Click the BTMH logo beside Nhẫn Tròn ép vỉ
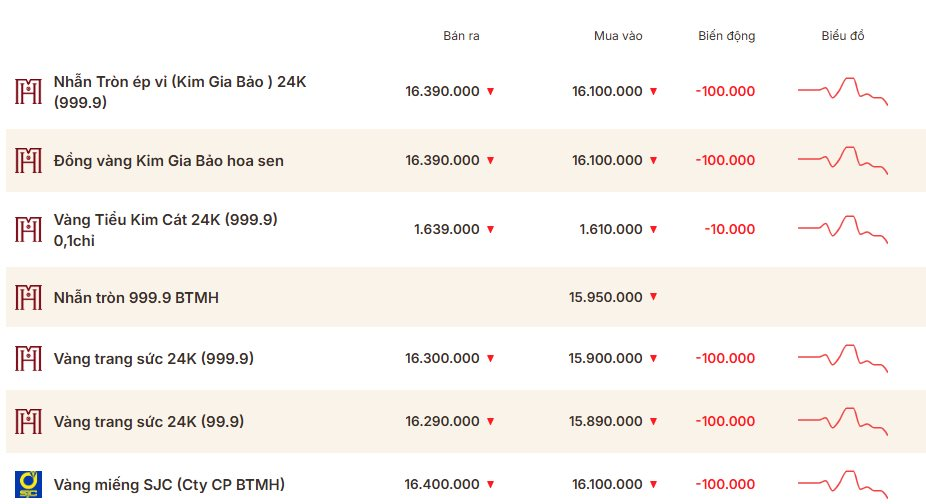The height and width of the screenshot is (504, 926). pos(28,92)
